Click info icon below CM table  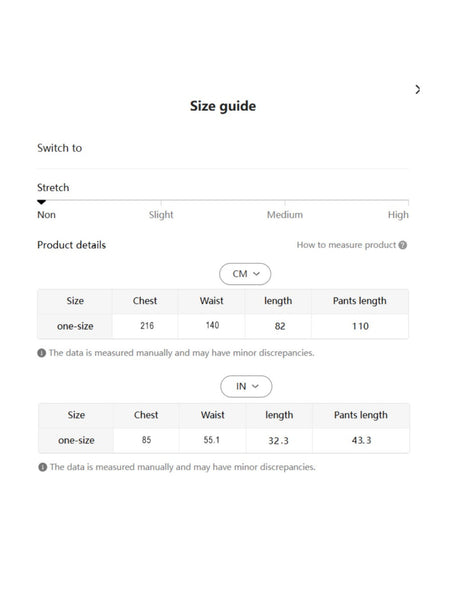(x=41, y=353)
